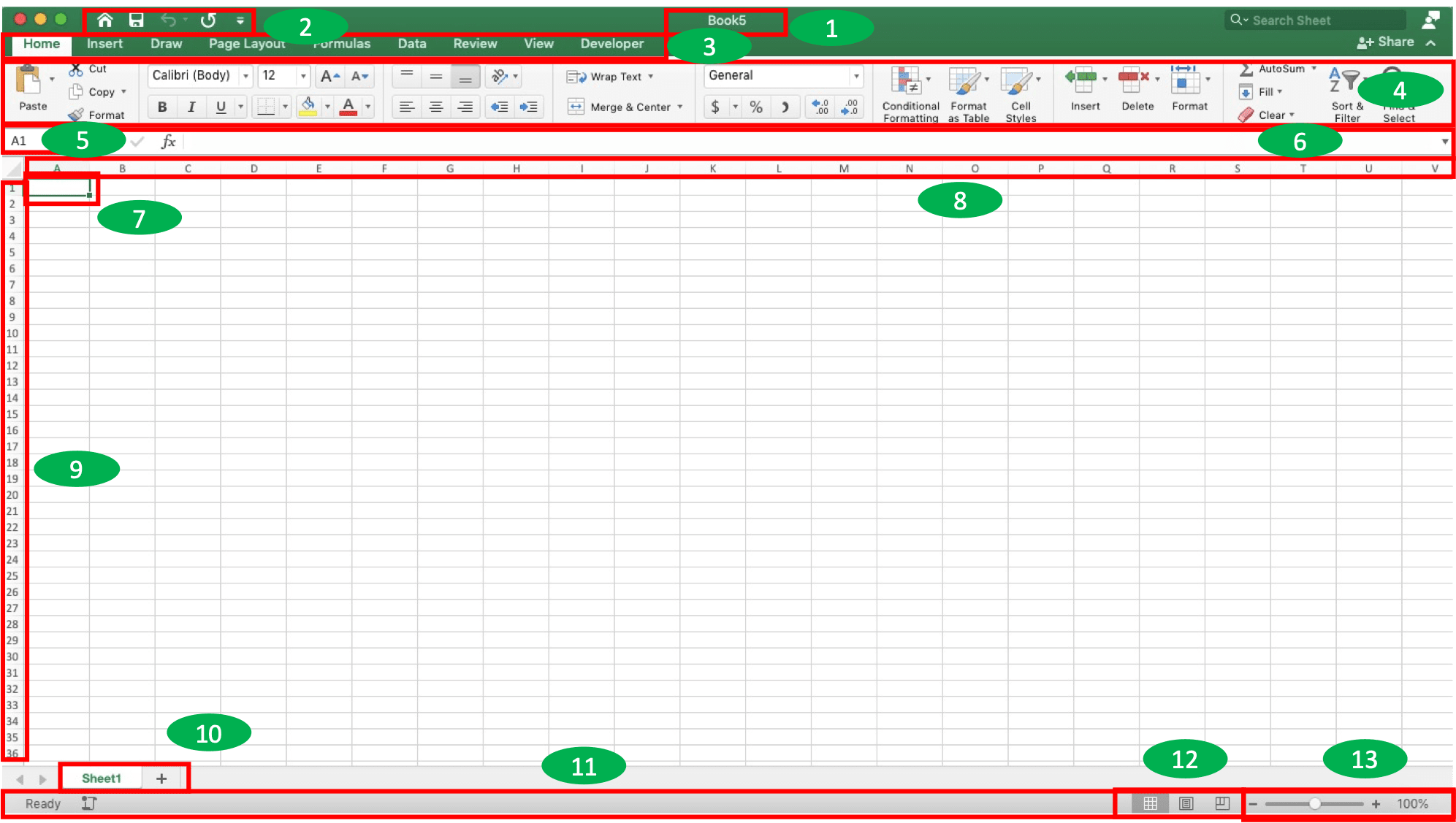Open the Calibri (Body) font name dropdown
The image size is (1456, 823).
coord(246,76)
